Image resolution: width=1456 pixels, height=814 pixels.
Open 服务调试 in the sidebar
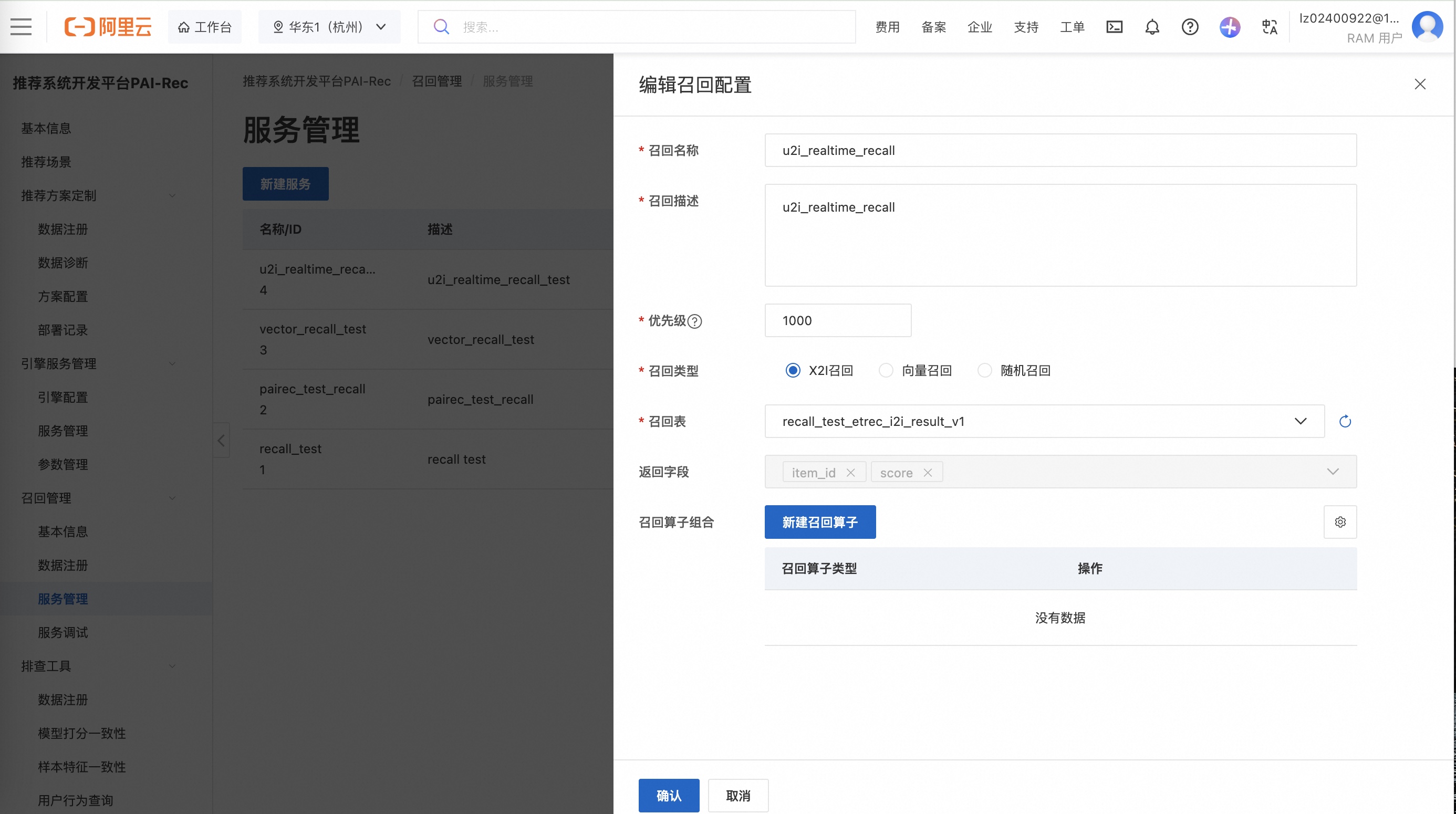pos(63,632)
